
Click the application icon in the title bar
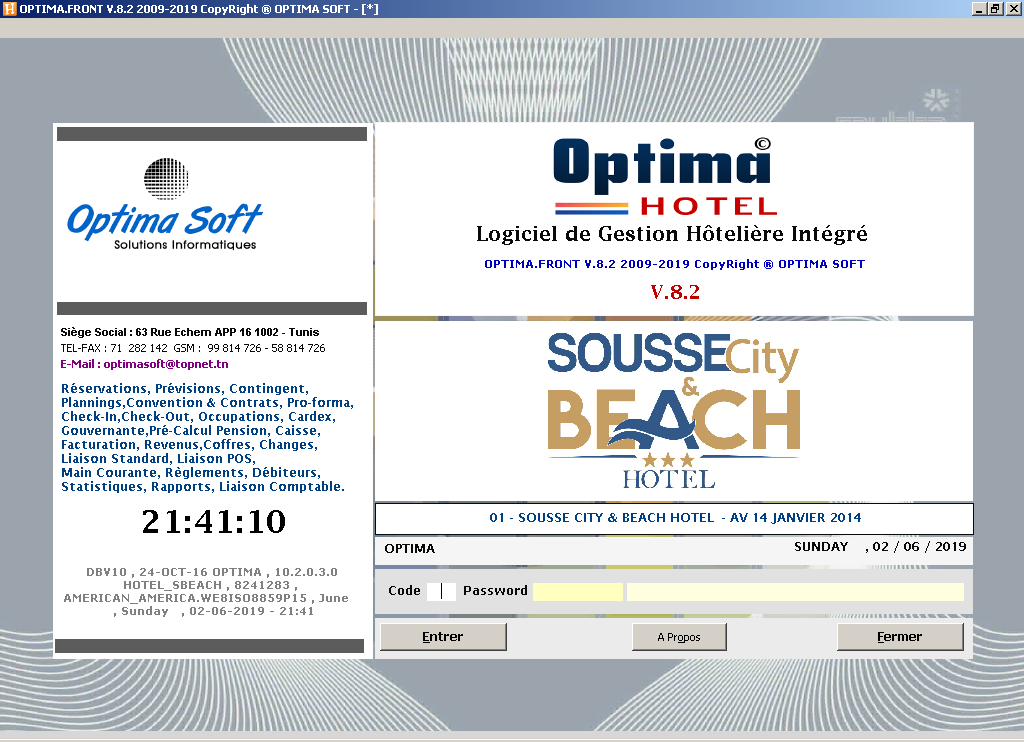coord(9,9)
